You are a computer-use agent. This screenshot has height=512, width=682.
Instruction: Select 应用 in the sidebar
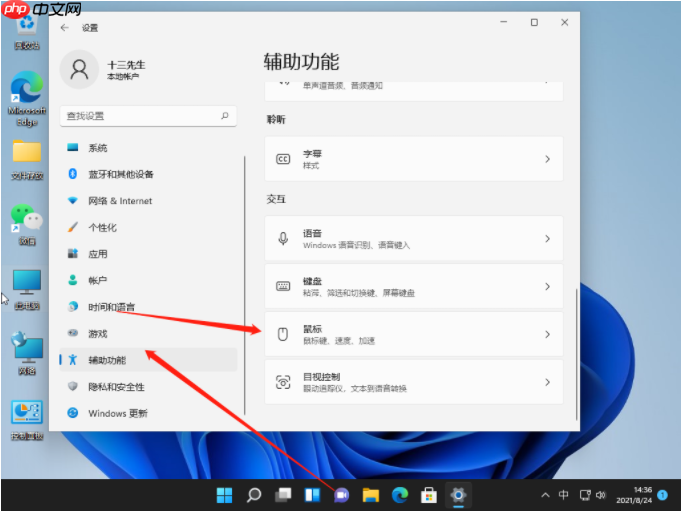pos(148,254)
